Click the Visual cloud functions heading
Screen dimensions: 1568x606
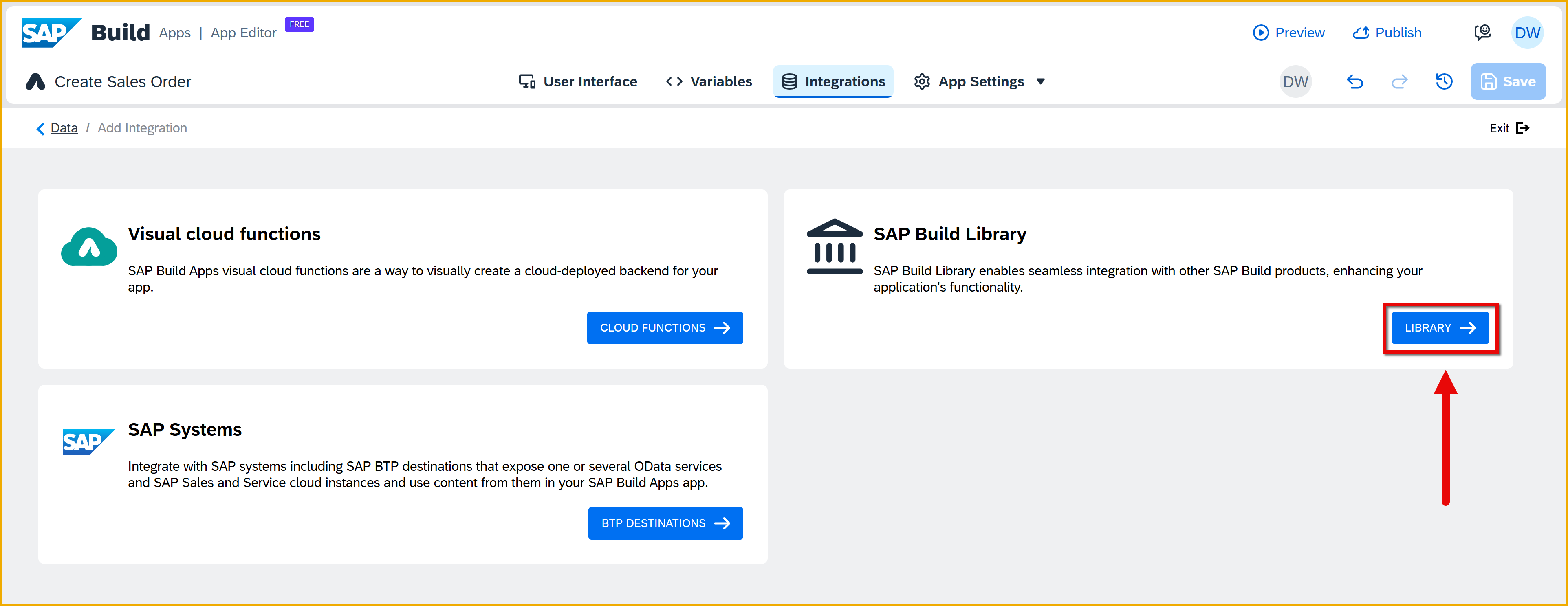(224, 234)
